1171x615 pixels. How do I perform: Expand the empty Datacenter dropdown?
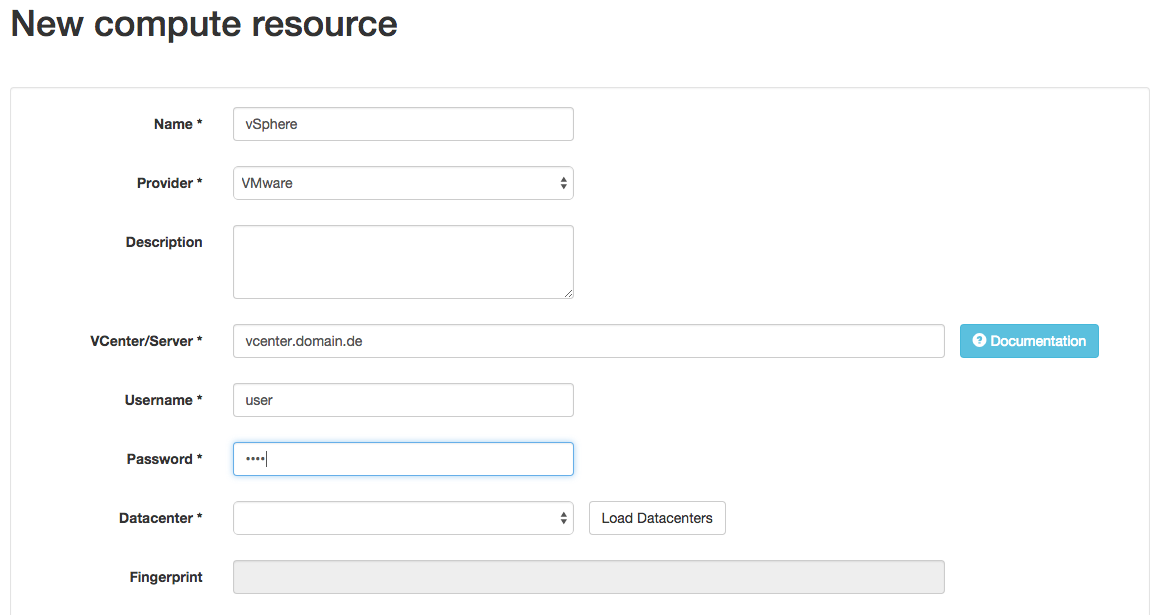pos(403,518)
